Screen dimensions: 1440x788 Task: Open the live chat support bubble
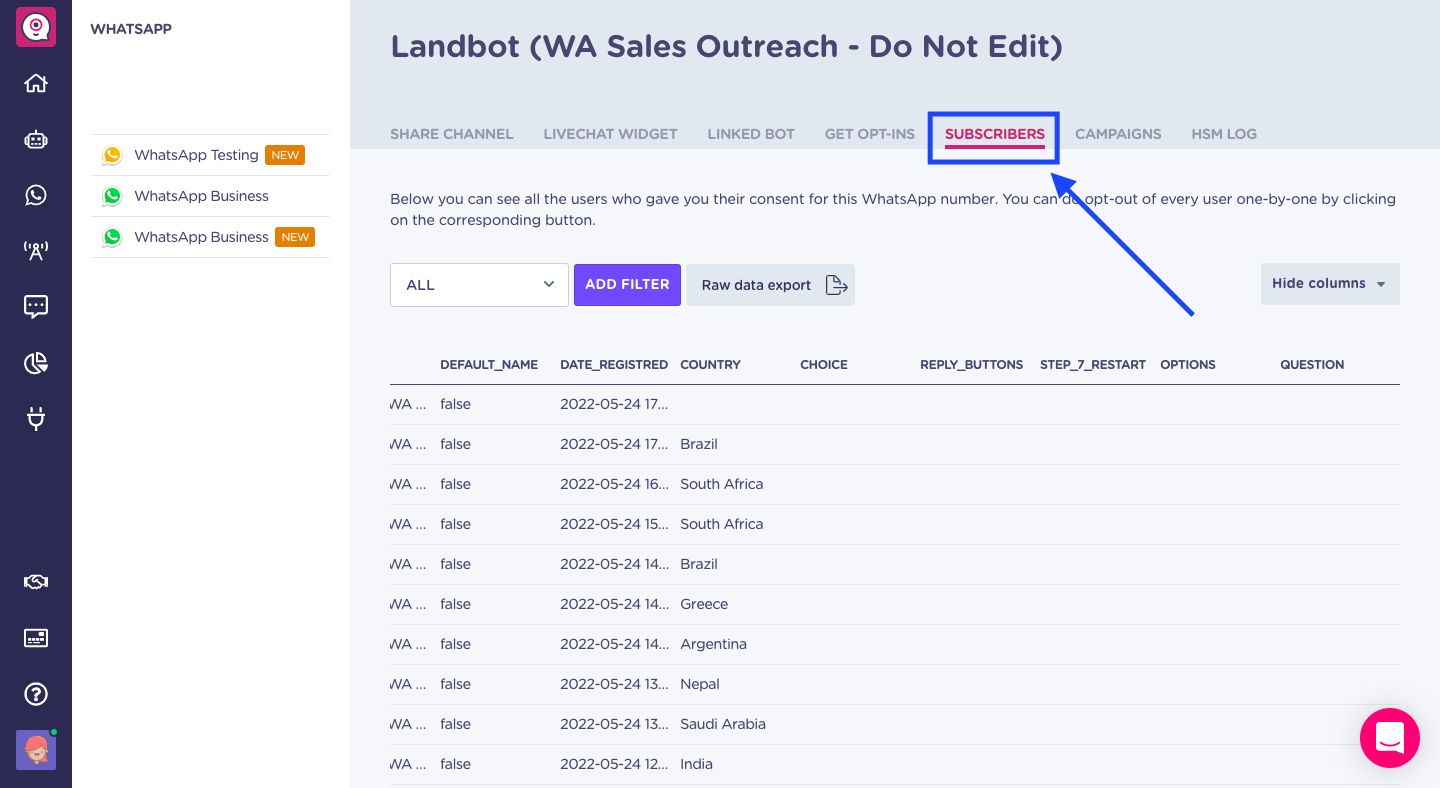pyautogui.click(x=1390, y=738)
